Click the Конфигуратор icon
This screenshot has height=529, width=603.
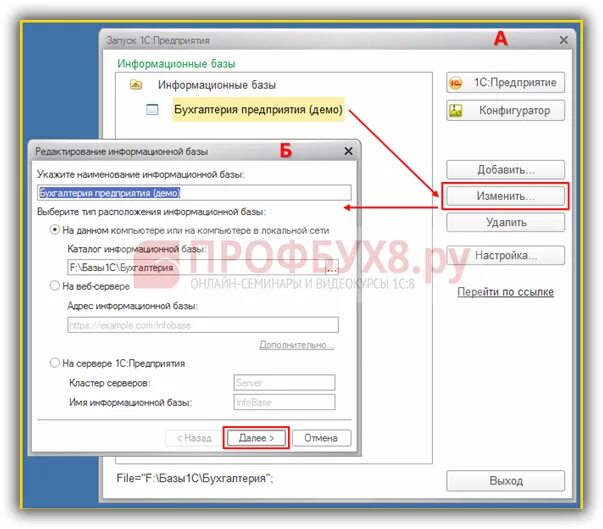pos(456,111)
